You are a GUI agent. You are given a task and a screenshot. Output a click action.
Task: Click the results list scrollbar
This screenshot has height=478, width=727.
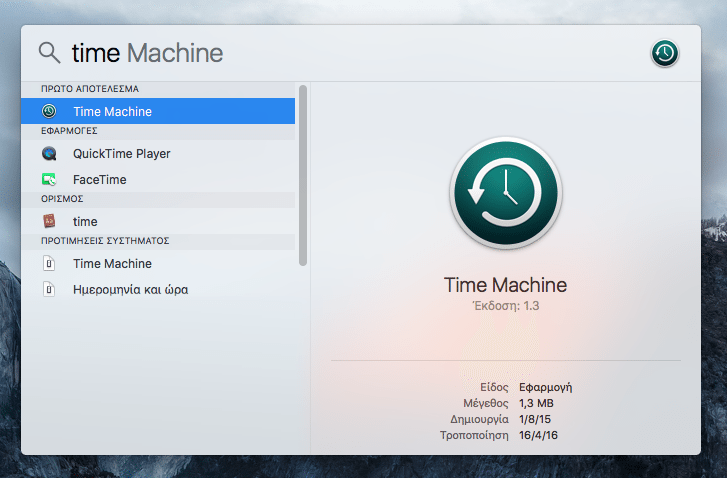303,175
